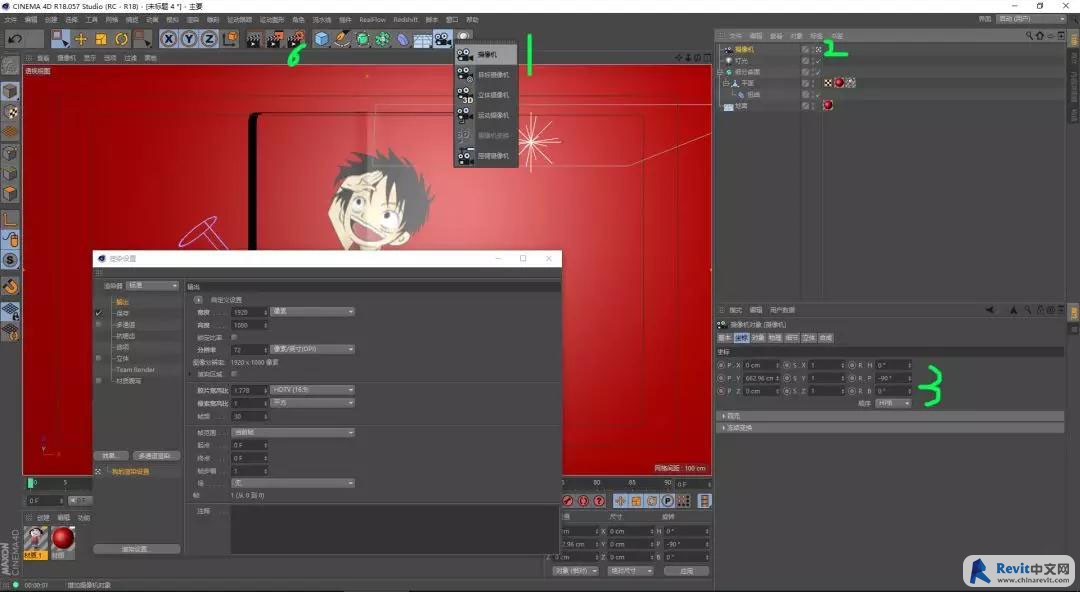This screenshot has width=1080, height=592.
Task: Click the Effect button in Render Settings
Action: pos(110,456)
